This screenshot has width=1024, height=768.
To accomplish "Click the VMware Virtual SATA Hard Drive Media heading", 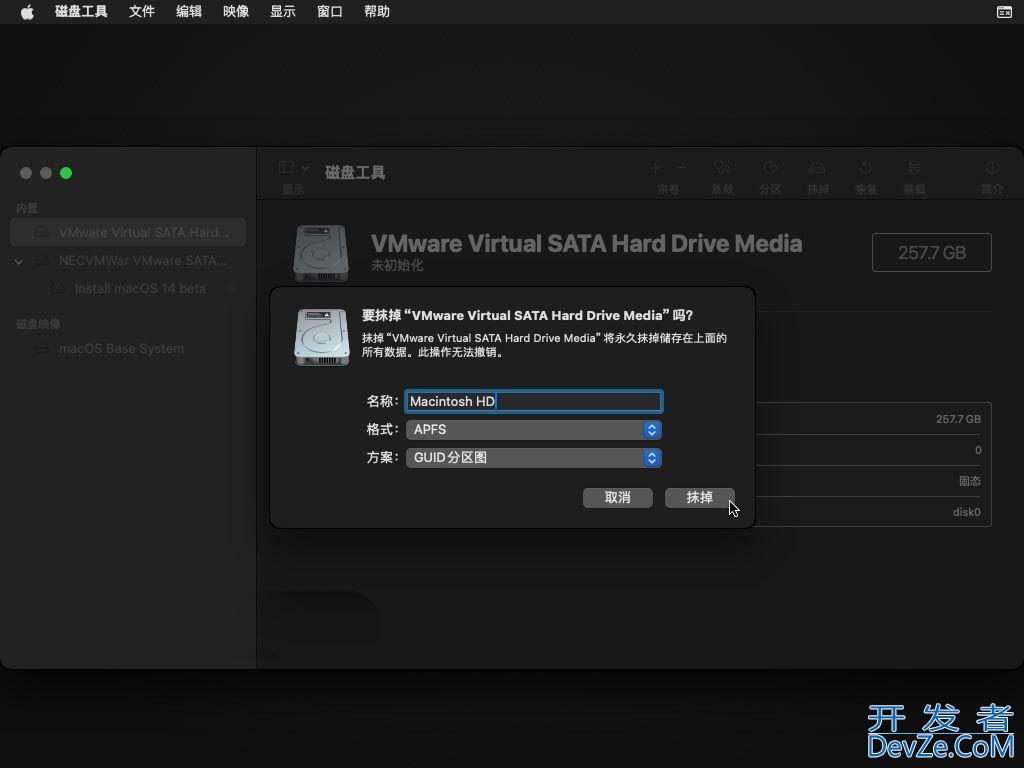I will pos(586,244).
